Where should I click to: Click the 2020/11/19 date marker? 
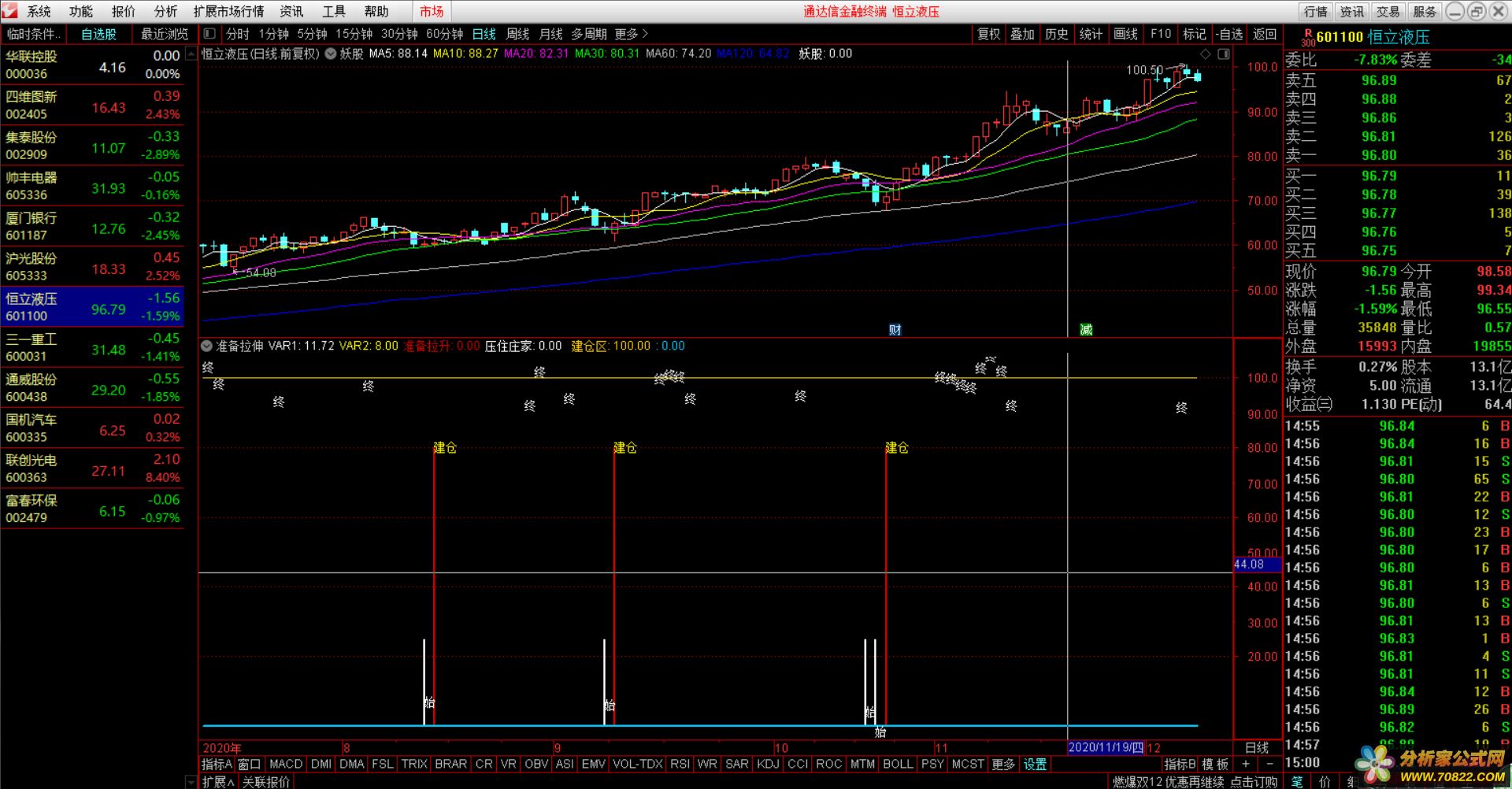[1106, 747]
